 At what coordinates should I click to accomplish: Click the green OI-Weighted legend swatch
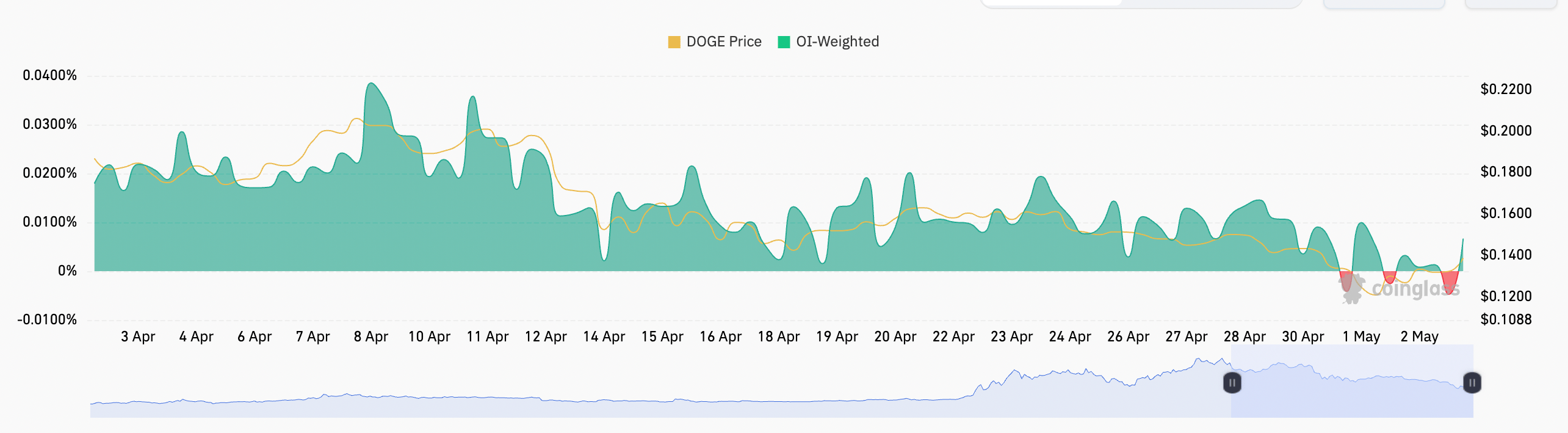(x=784, y=42)
